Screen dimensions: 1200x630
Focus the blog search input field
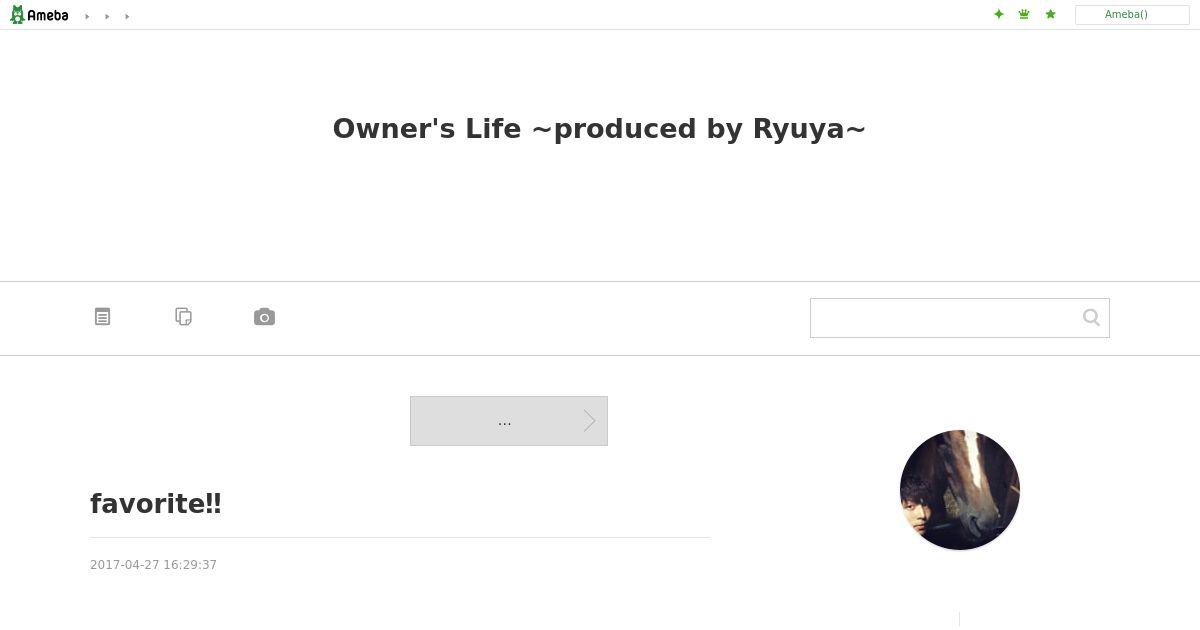(x=945, y=317)
